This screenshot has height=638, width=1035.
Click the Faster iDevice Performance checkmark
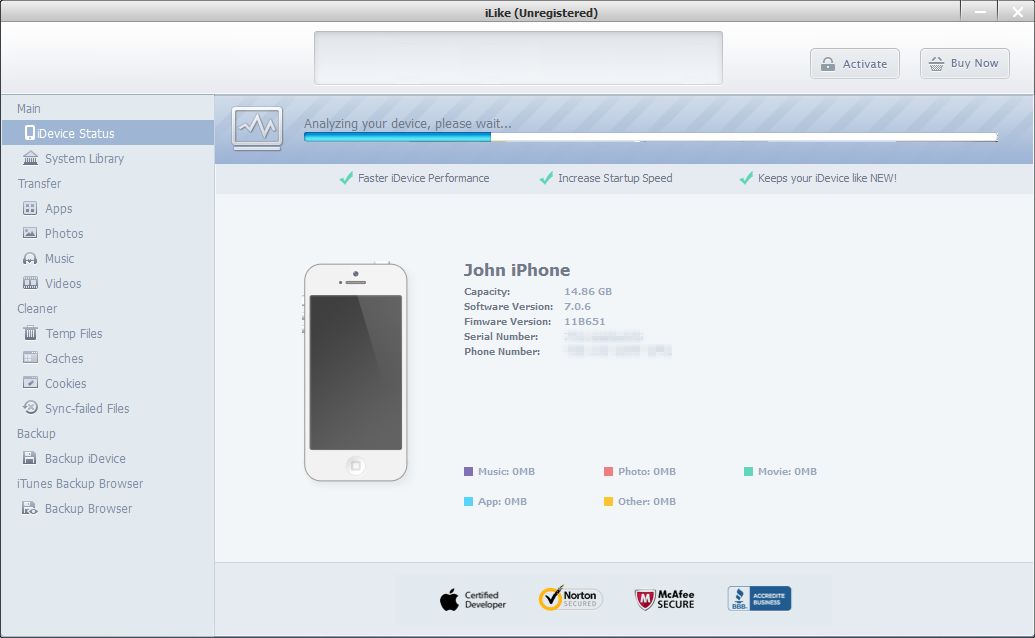click(346, 178)
